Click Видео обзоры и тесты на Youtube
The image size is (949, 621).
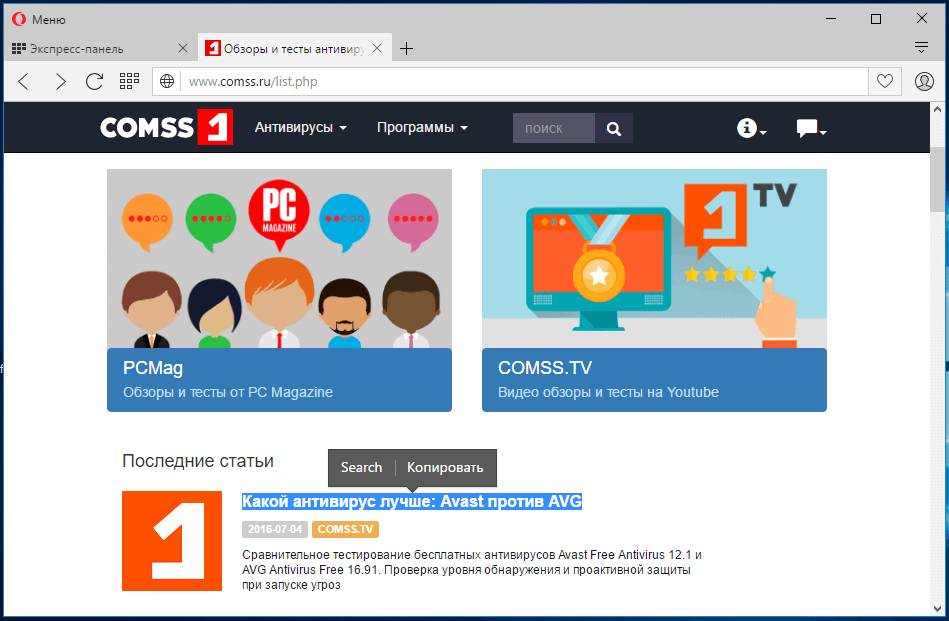pyautogui.click(x=608, y=392)
